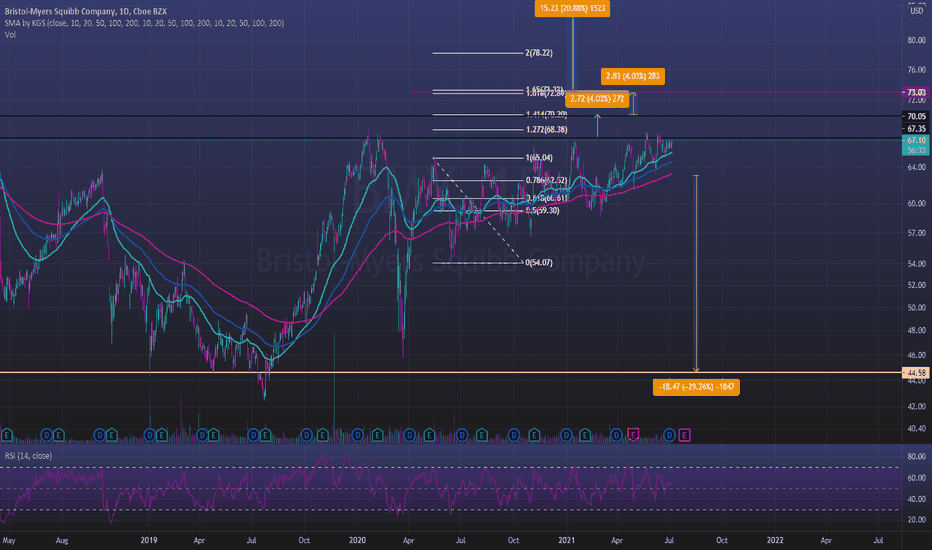The height and width of the screenshot is (550, 932).
Task: Click the Aug label on time axis
Action: coord(62,540)
